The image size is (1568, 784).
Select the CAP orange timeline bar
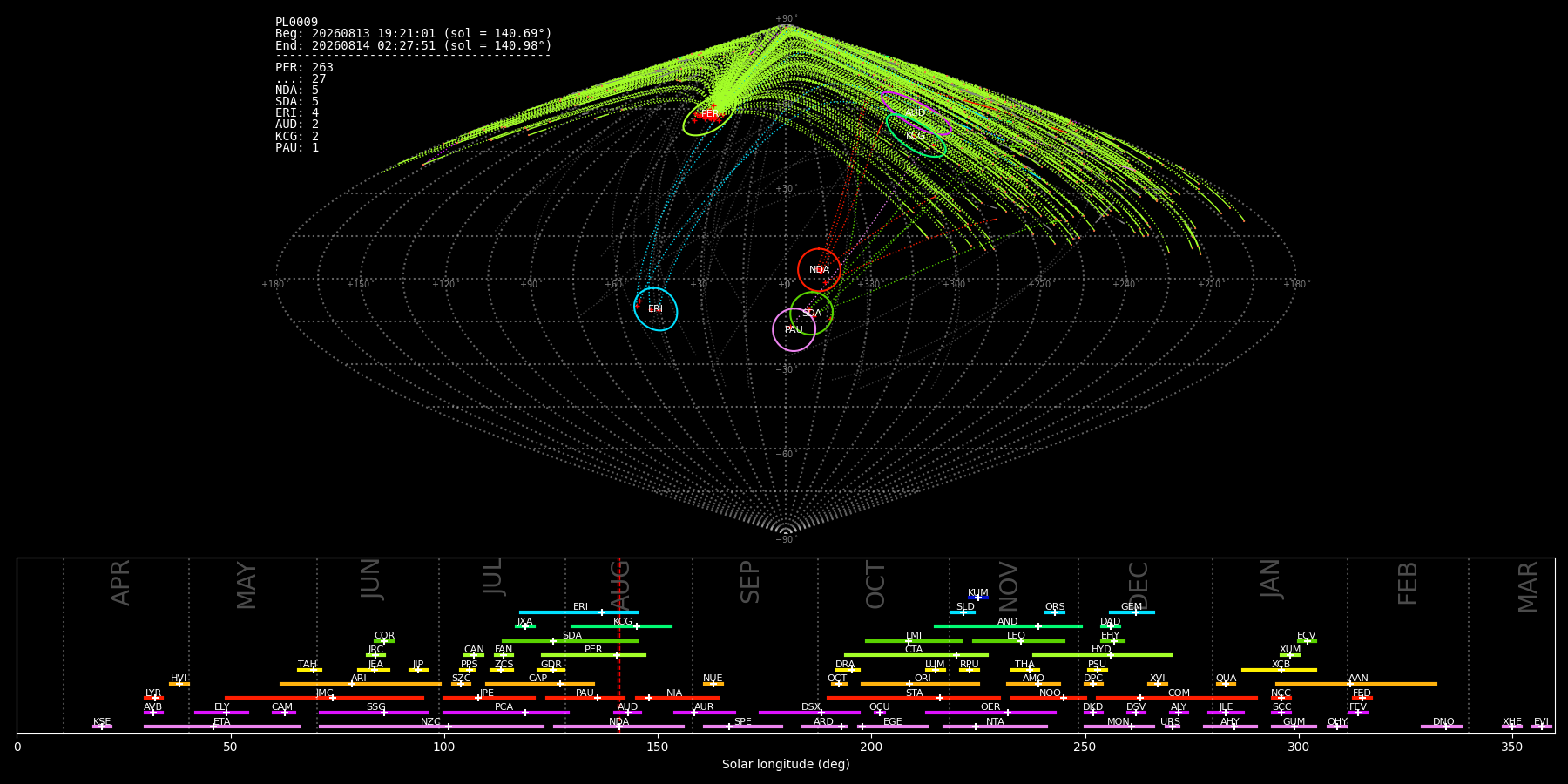540,684
